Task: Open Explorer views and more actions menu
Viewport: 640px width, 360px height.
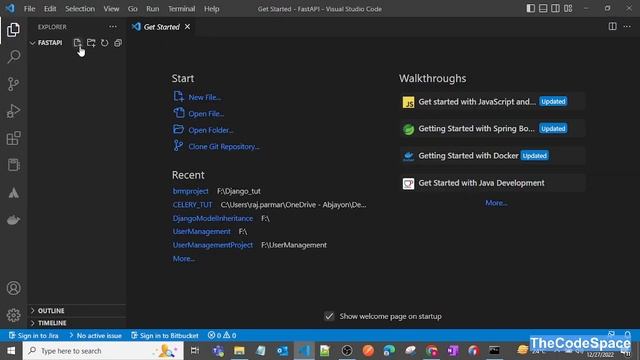Action: coord(113,27)
